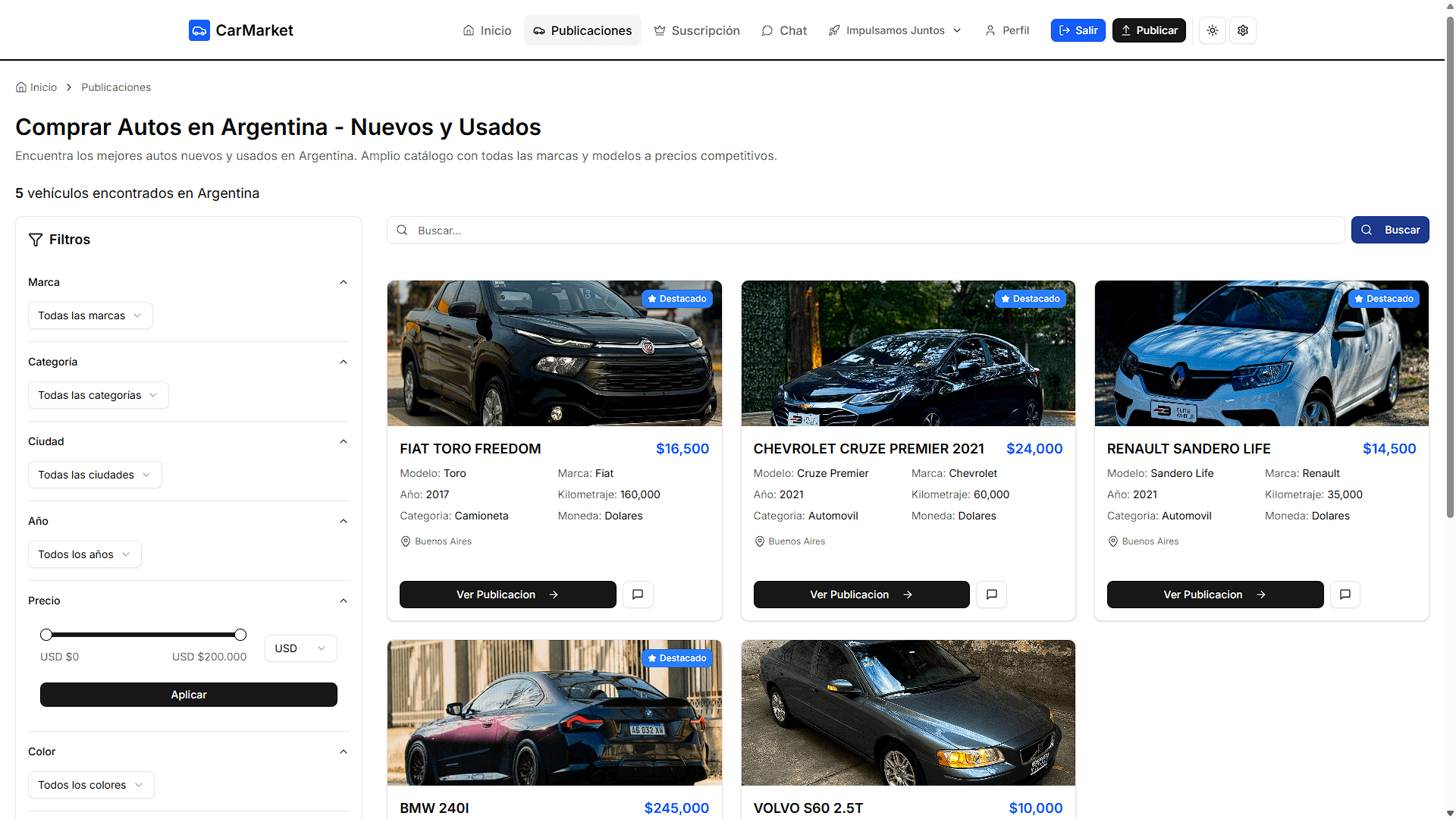This screenshot has height=819, width=1456.
Task: Click location pin on Chevrolet Cruze card
Action: pos(759,541)
